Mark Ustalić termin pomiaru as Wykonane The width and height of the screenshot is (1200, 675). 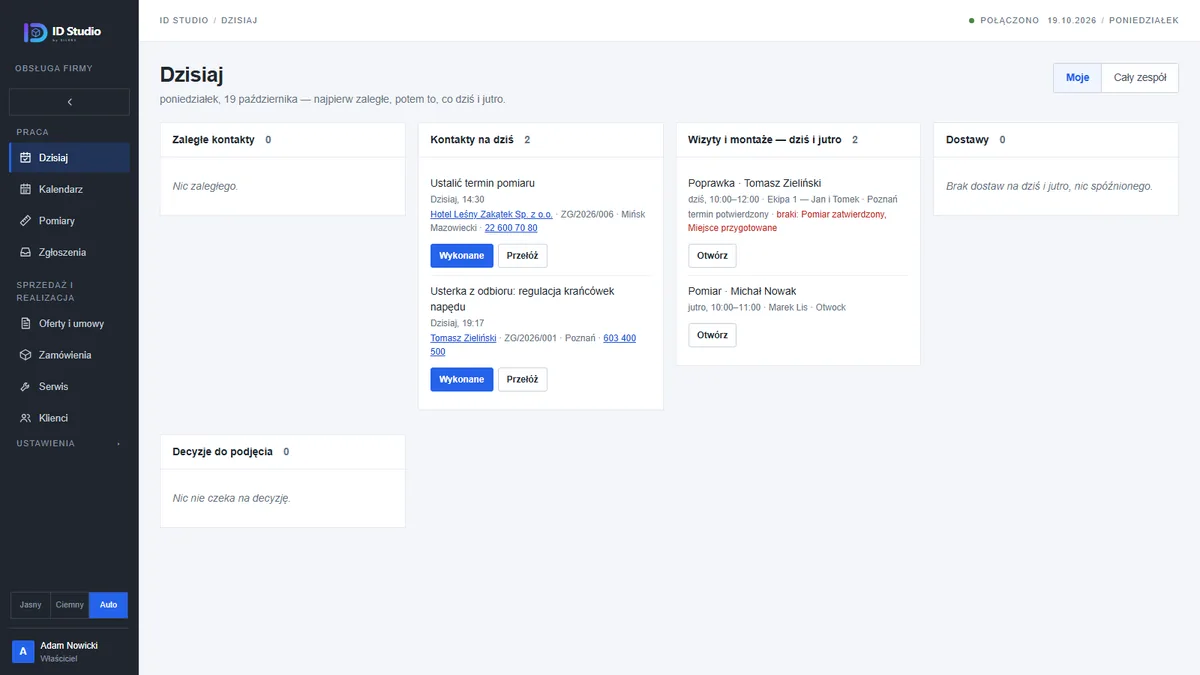coord(462,256)
